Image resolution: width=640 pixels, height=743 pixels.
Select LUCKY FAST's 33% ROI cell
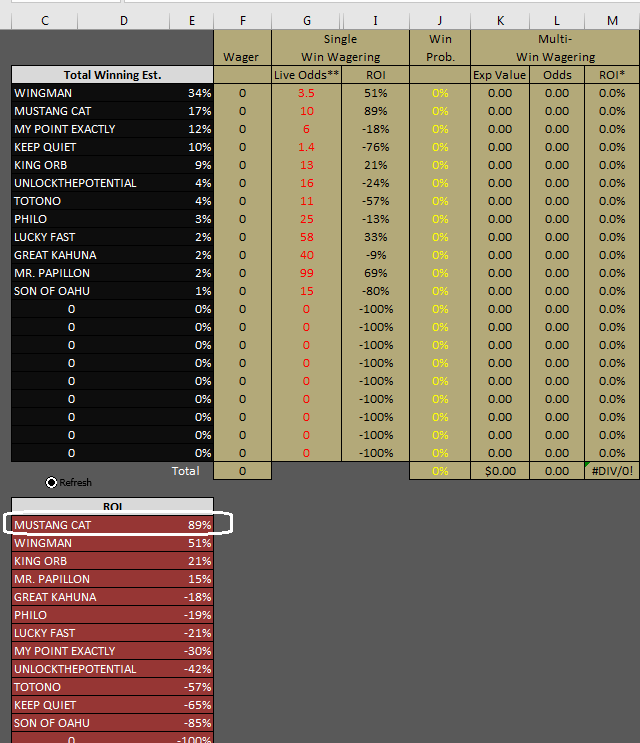click(x=374, y=237)
